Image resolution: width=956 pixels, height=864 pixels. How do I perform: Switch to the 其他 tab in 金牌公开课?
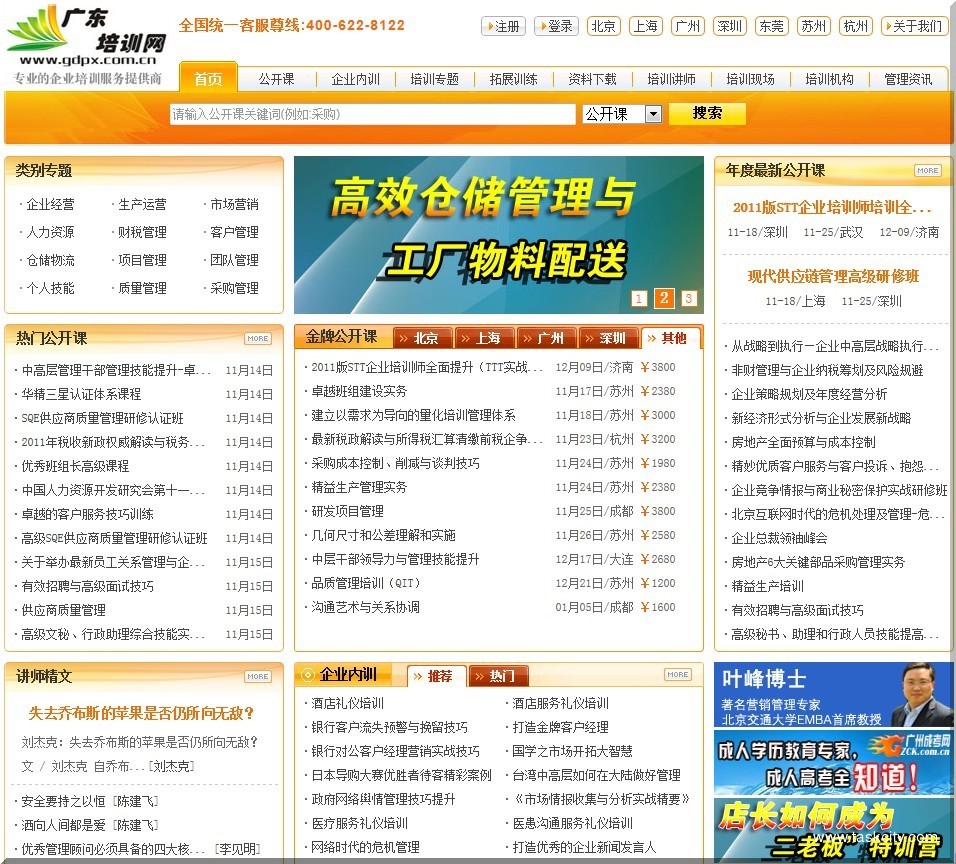pyautogui.click(x=671, y=338)
